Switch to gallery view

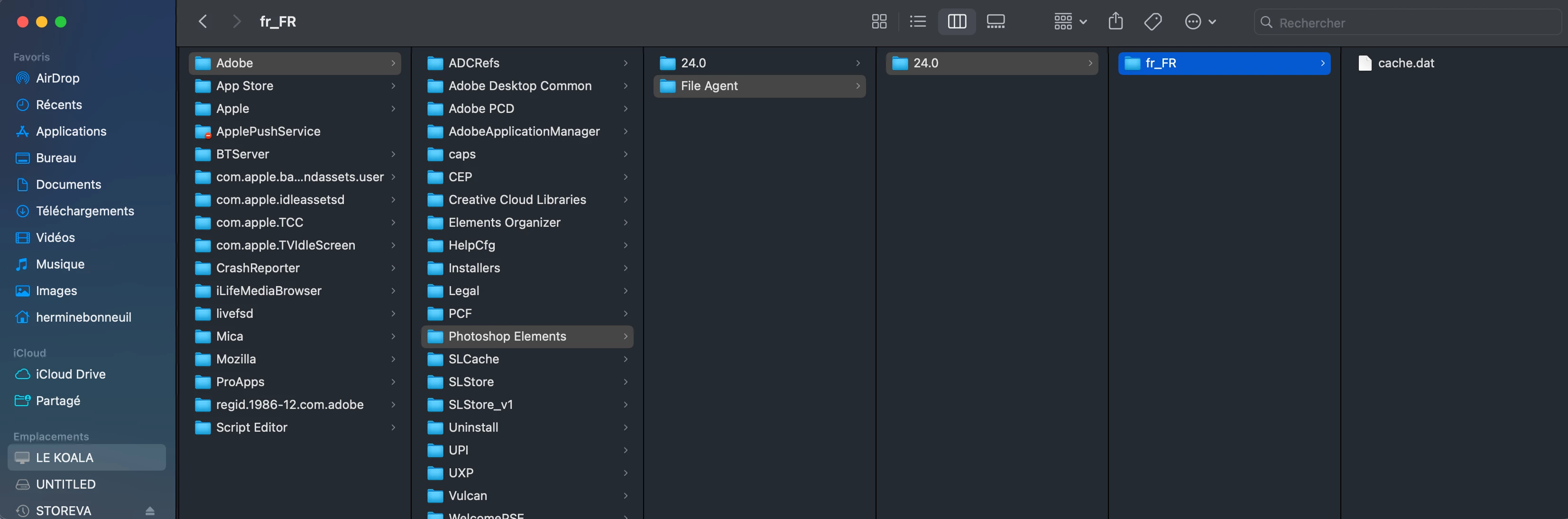click(x=995, y=22)
